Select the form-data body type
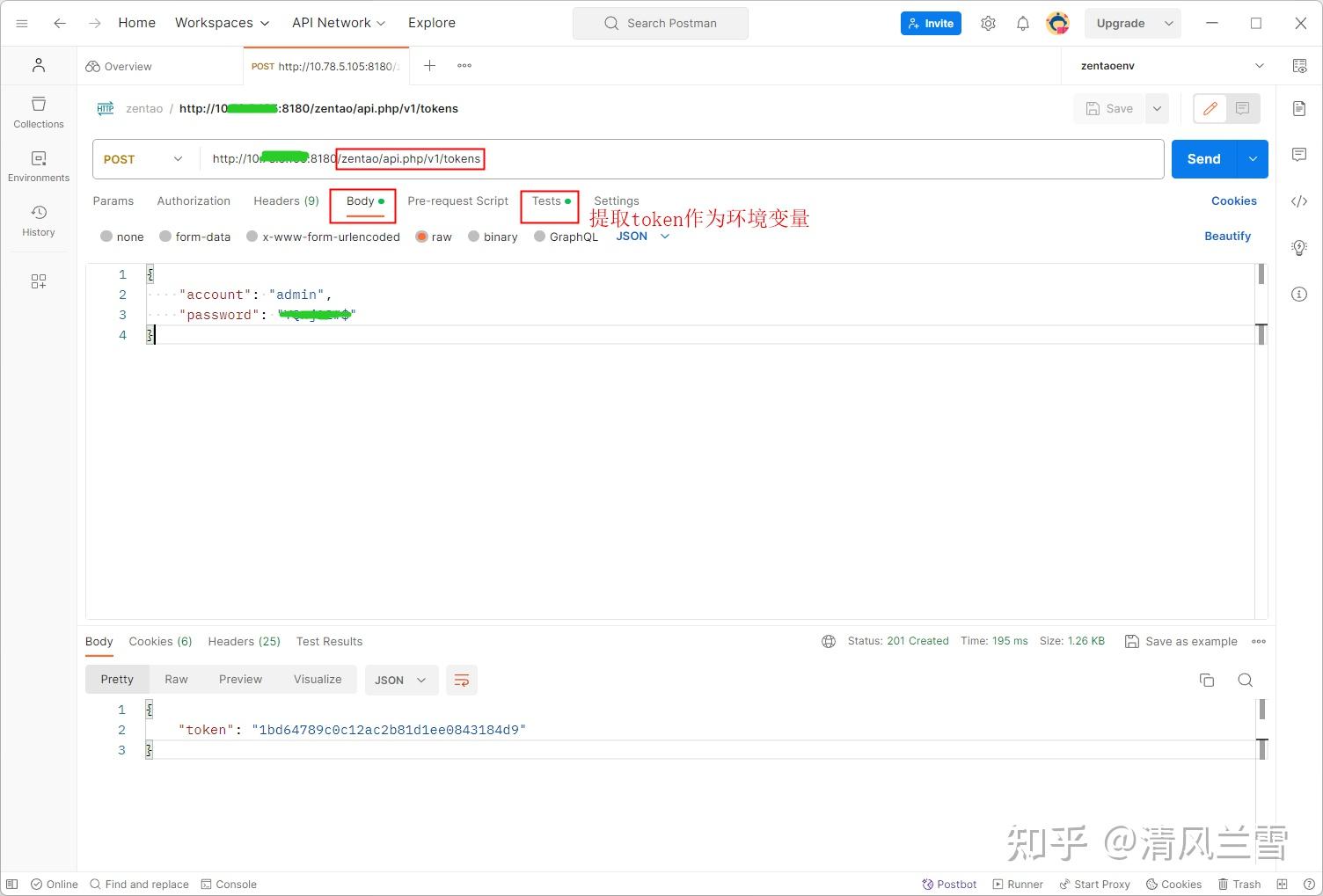This screenshot has width=1323, height=896. (195, 237)
